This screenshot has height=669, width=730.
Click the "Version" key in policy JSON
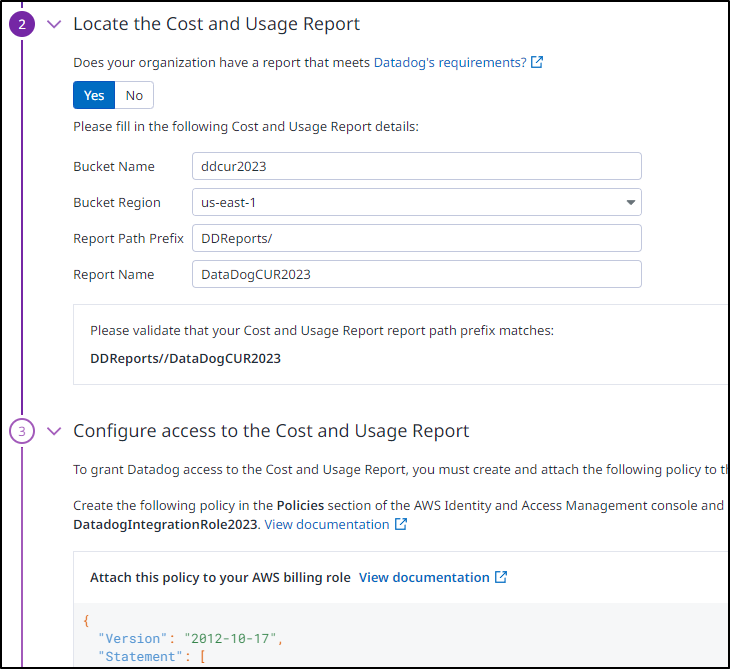[132, 638]
